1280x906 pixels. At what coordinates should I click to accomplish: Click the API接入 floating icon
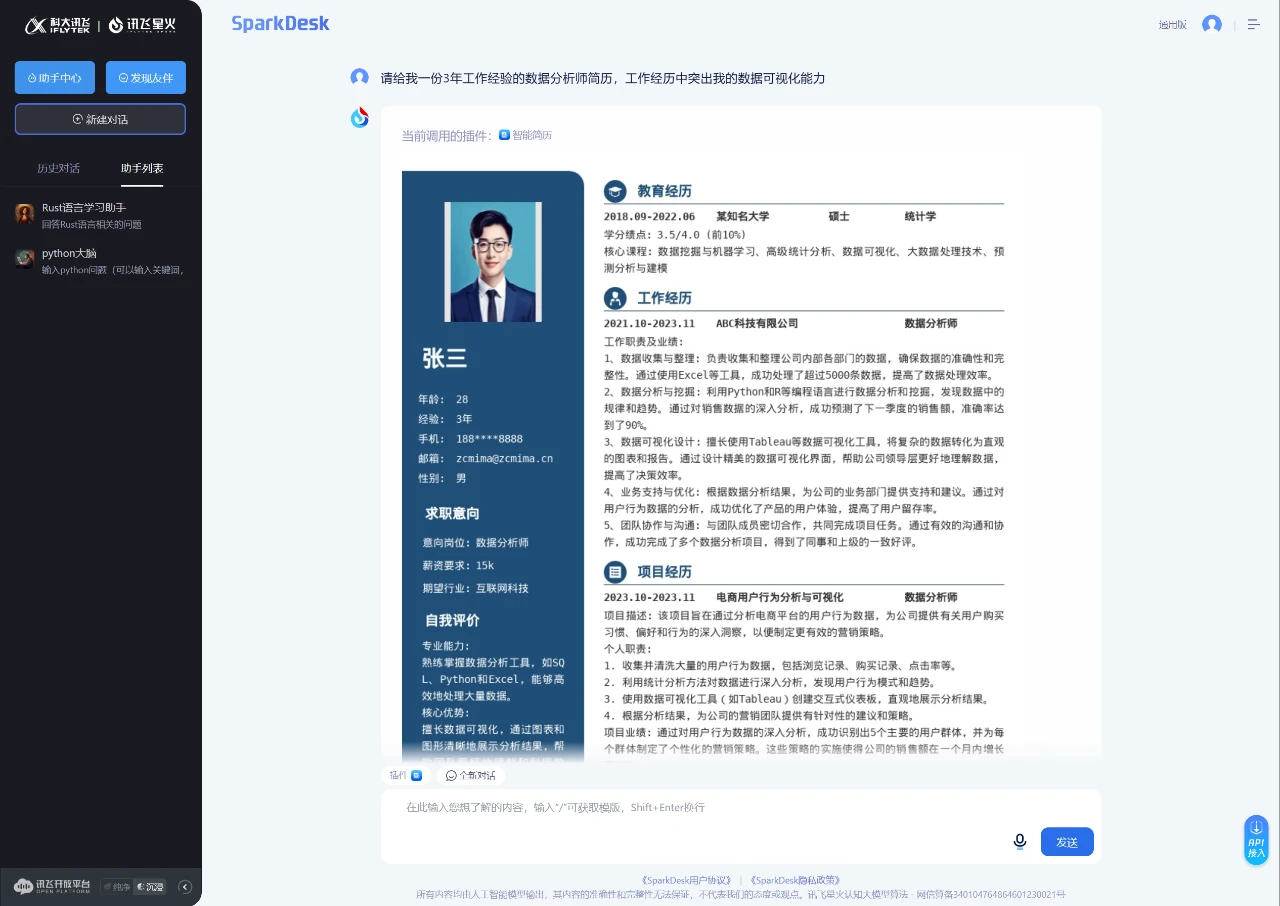(1256, 839)
